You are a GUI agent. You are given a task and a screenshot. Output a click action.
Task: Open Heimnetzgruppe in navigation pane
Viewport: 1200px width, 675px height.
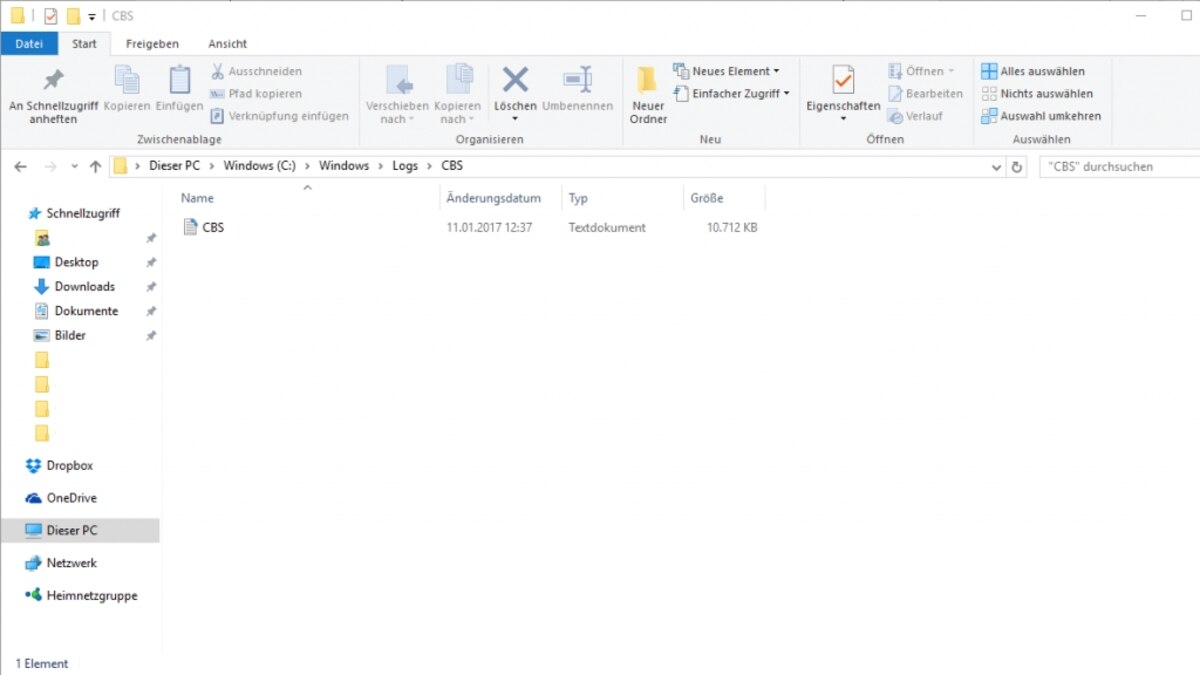[81, 595]
